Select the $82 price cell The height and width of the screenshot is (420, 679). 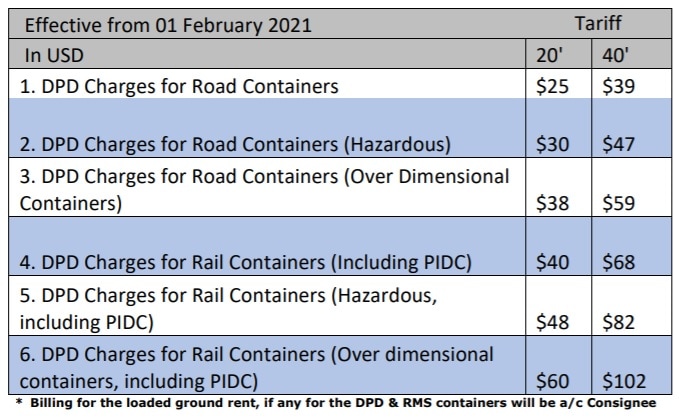tap(621, 322)
